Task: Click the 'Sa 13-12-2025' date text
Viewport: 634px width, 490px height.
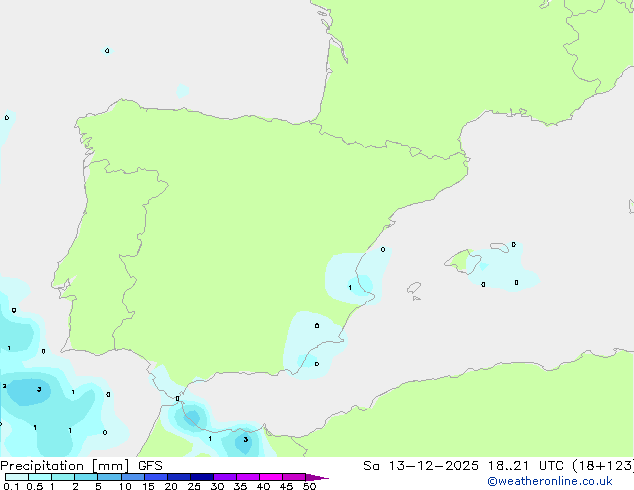Action: click(421, 466)
